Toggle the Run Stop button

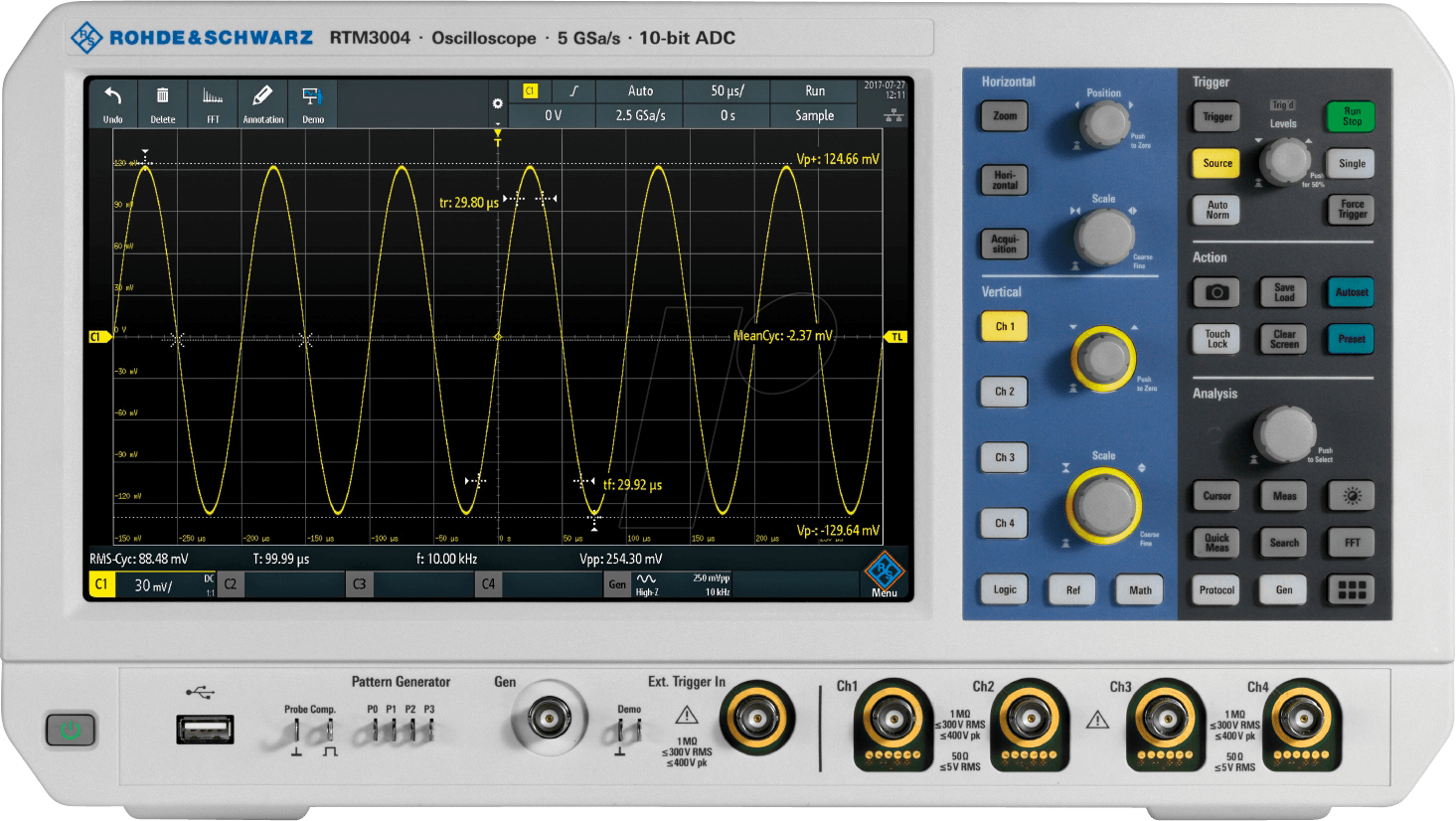point(1352,116)
